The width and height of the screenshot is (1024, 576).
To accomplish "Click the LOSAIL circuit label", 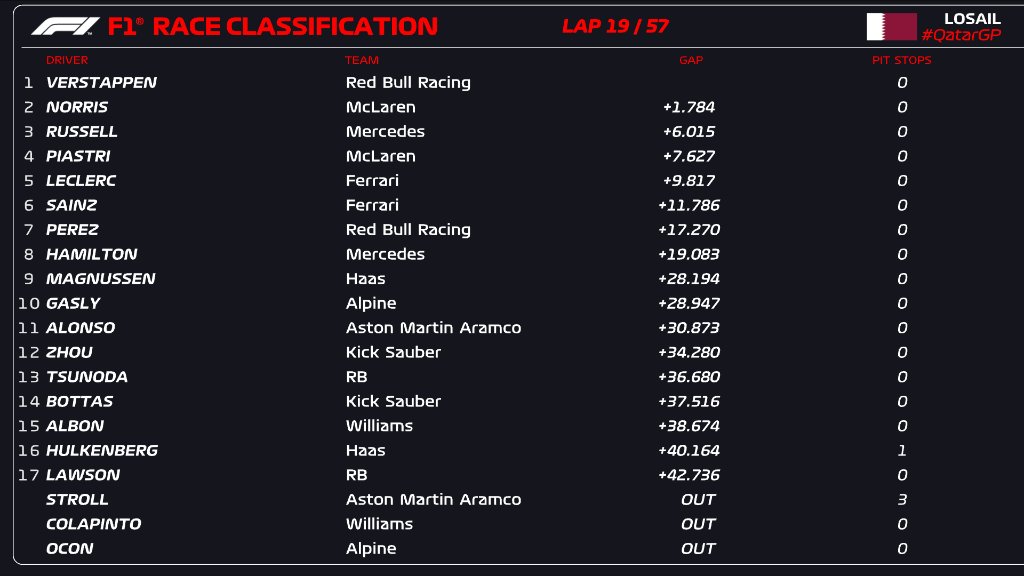I will click(971, 19).
